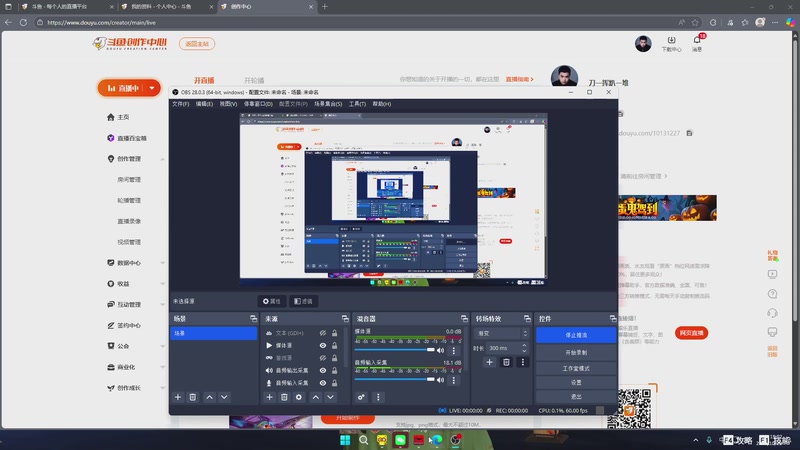Screen dimensions: 800x450
Task: Adjust the 媒体源 volume slider
Action: pos(394,350)
